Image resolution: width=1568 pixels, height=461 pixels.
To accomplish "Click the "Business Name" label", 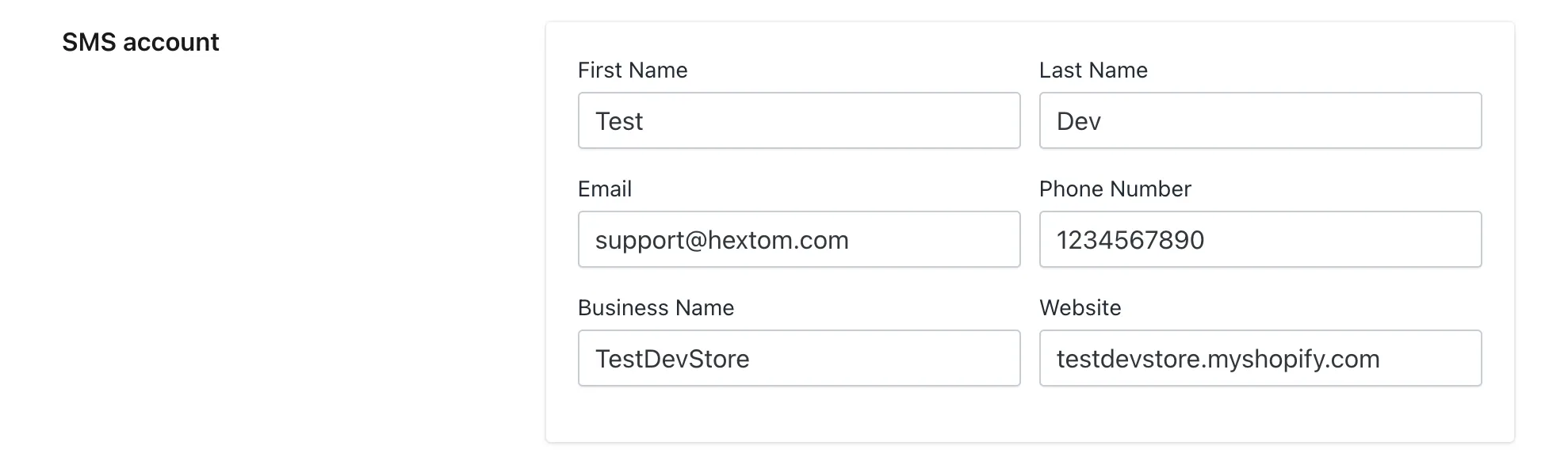I will click(656, 308).
